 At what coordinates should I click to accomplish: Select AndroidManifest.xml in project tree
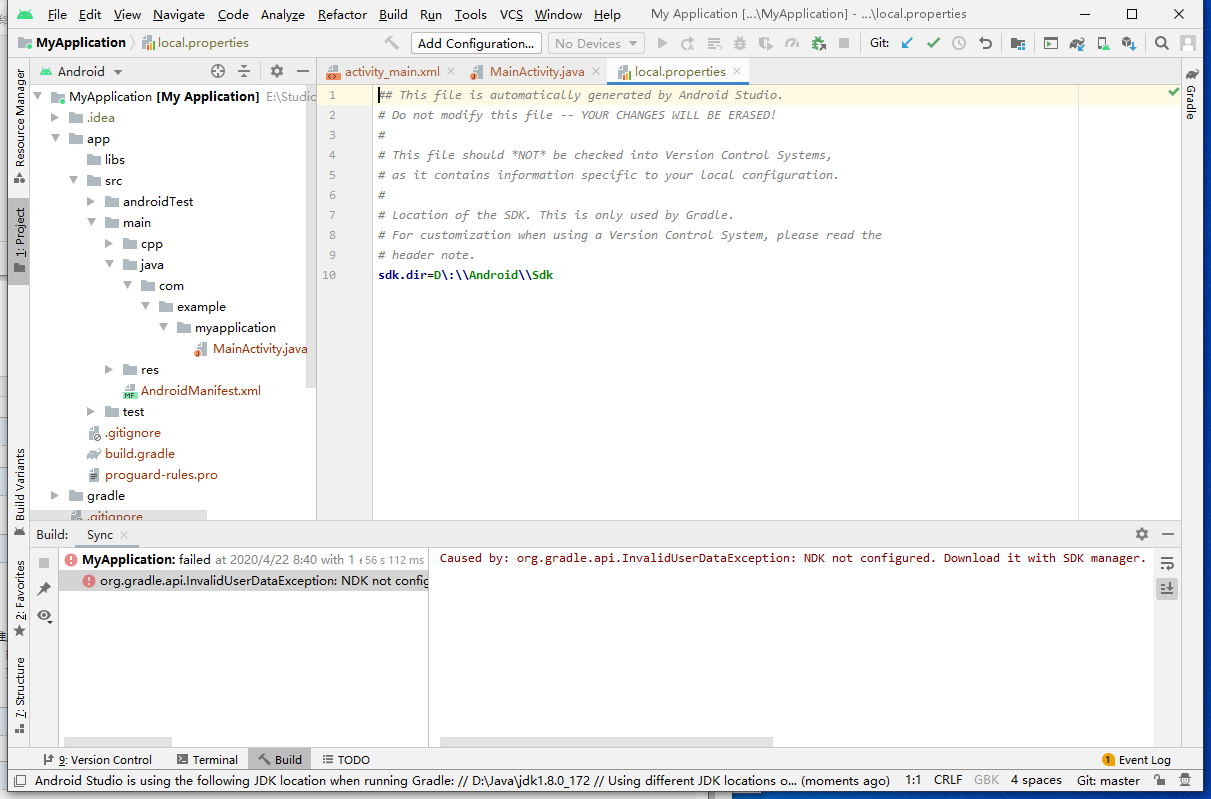point(200,391)
